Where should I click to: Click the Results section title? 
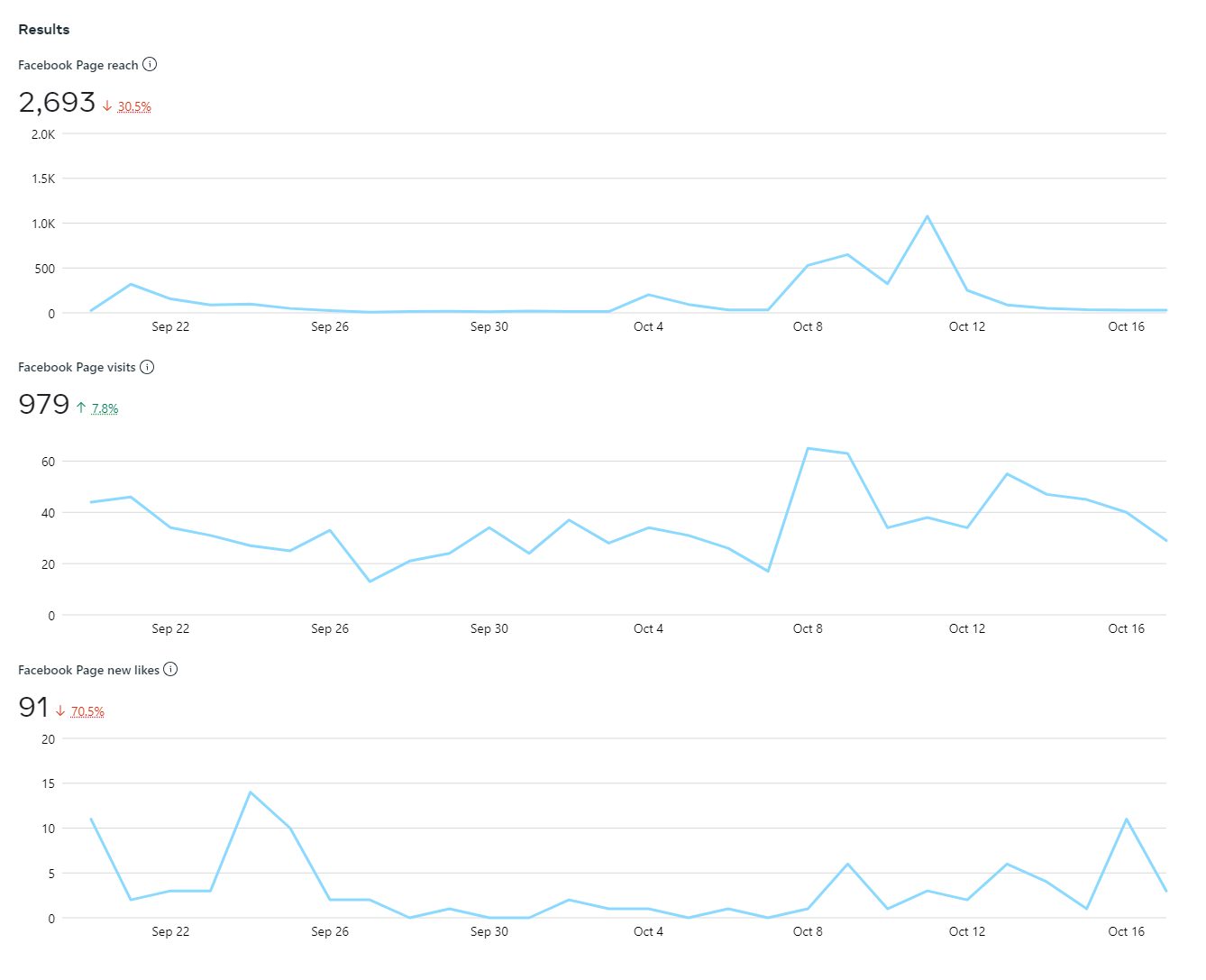pyautogui.click(x=44, y=30)
